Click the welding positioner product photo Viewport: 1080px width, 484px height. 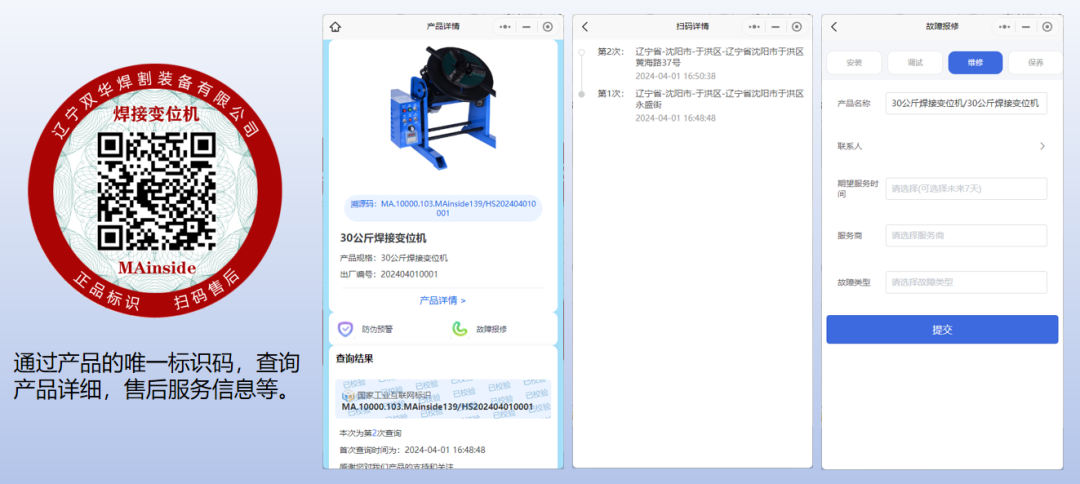pos(444,109)
